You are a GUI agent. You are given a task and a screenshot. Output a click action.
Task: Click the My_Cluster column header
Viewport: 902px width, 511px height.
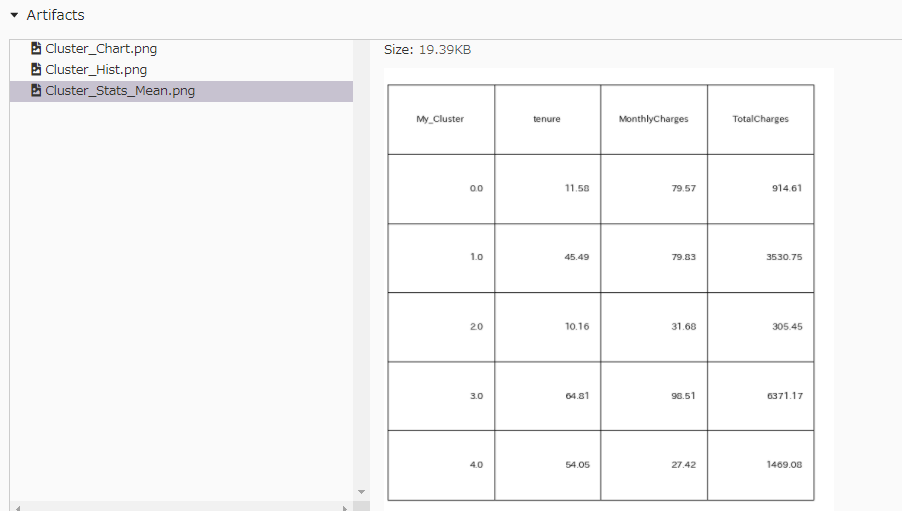tap(440, 119)
